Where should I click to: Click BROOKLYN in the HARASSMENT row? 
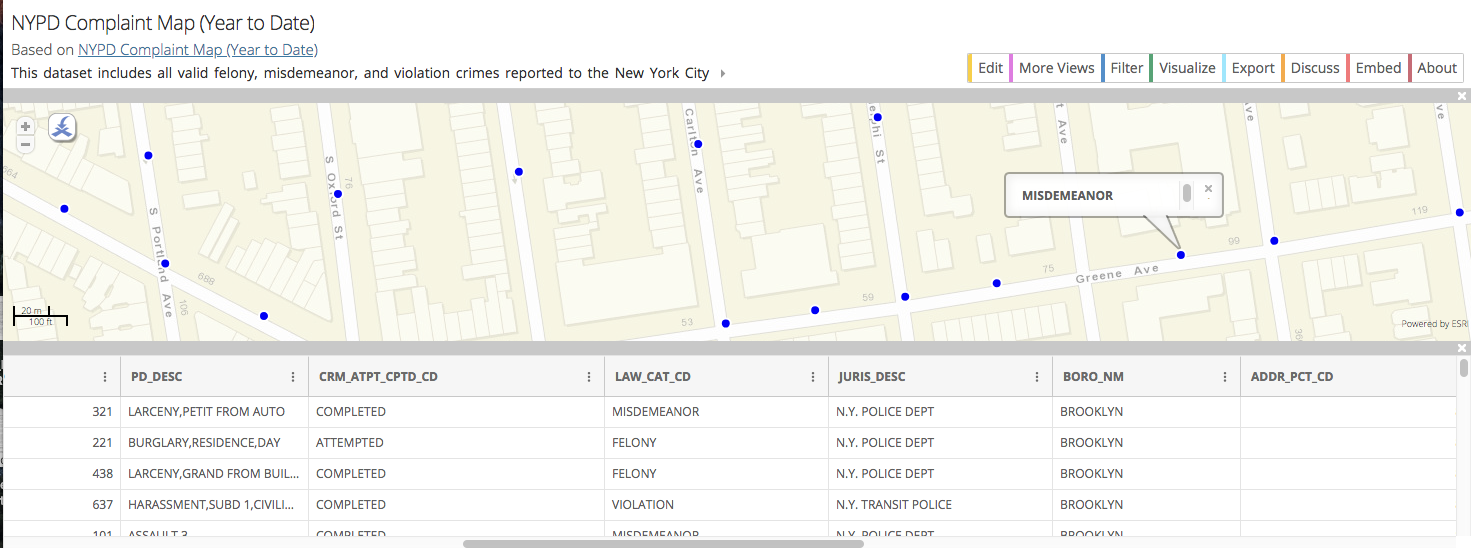point(1146,505)
